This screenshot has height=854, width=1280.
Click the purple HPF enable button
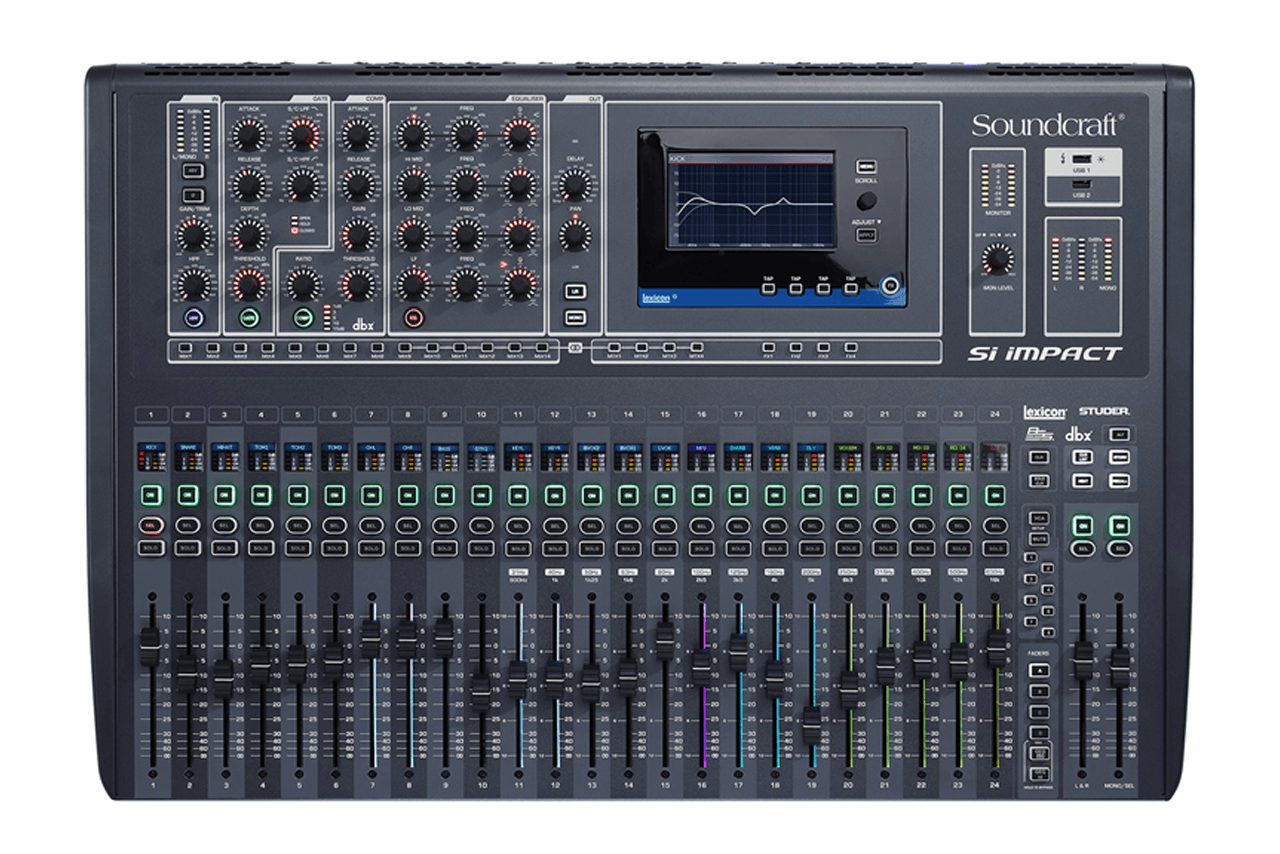(194, 318)
